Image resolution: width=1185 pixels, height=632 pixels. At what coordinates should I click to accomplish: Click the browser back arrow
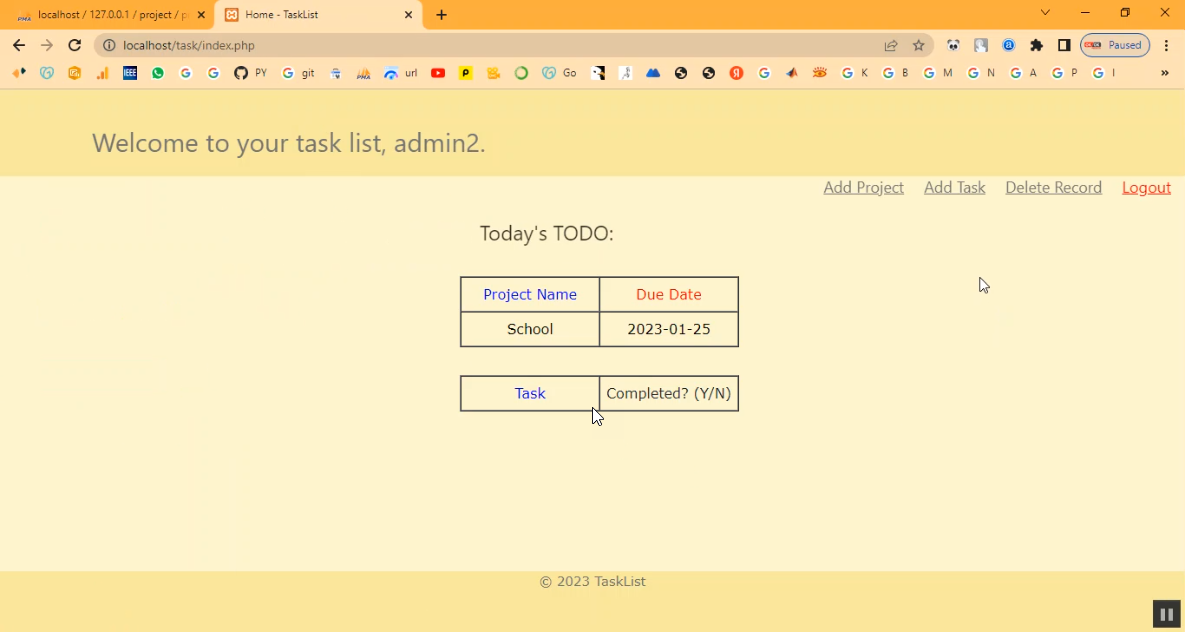[19, 45]
